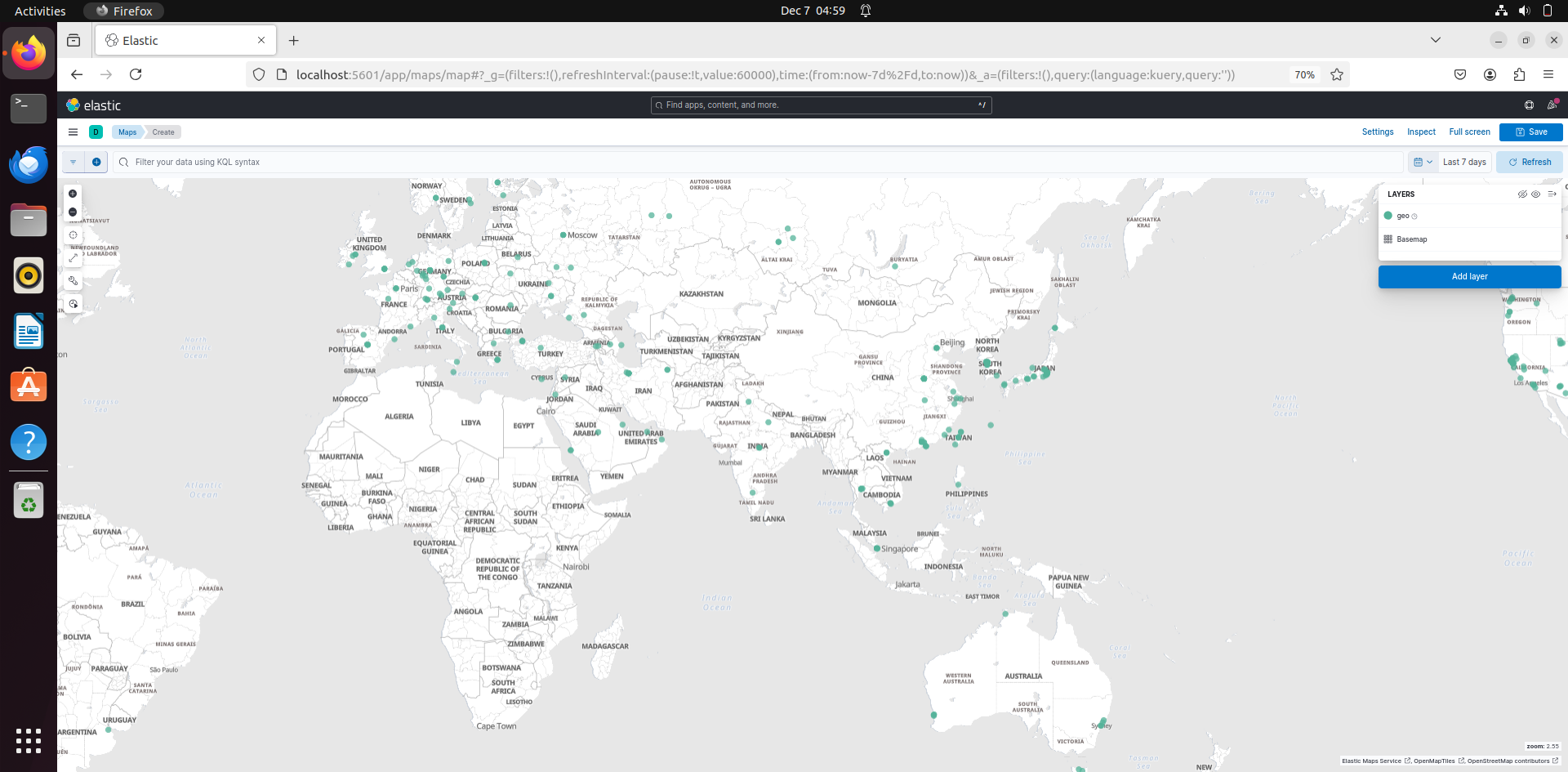Open the time slider clock button
Viewport: 1568px width, 772px height.
[x=73, y=304]
